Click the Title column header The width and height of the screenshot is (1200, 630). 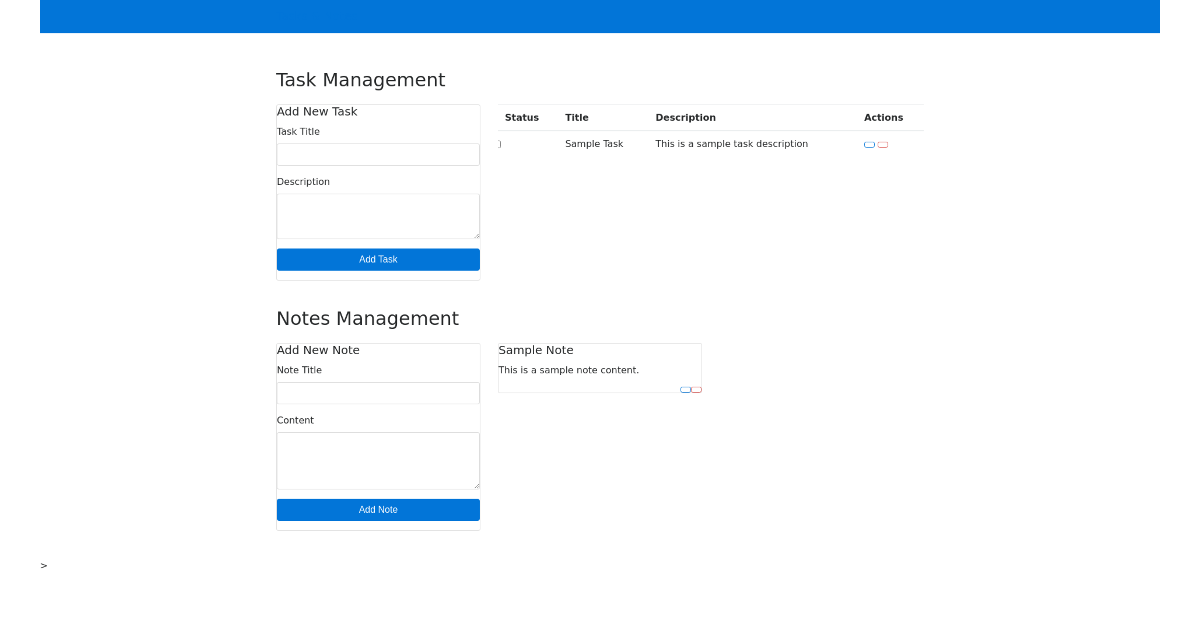[x=577, y=117]
